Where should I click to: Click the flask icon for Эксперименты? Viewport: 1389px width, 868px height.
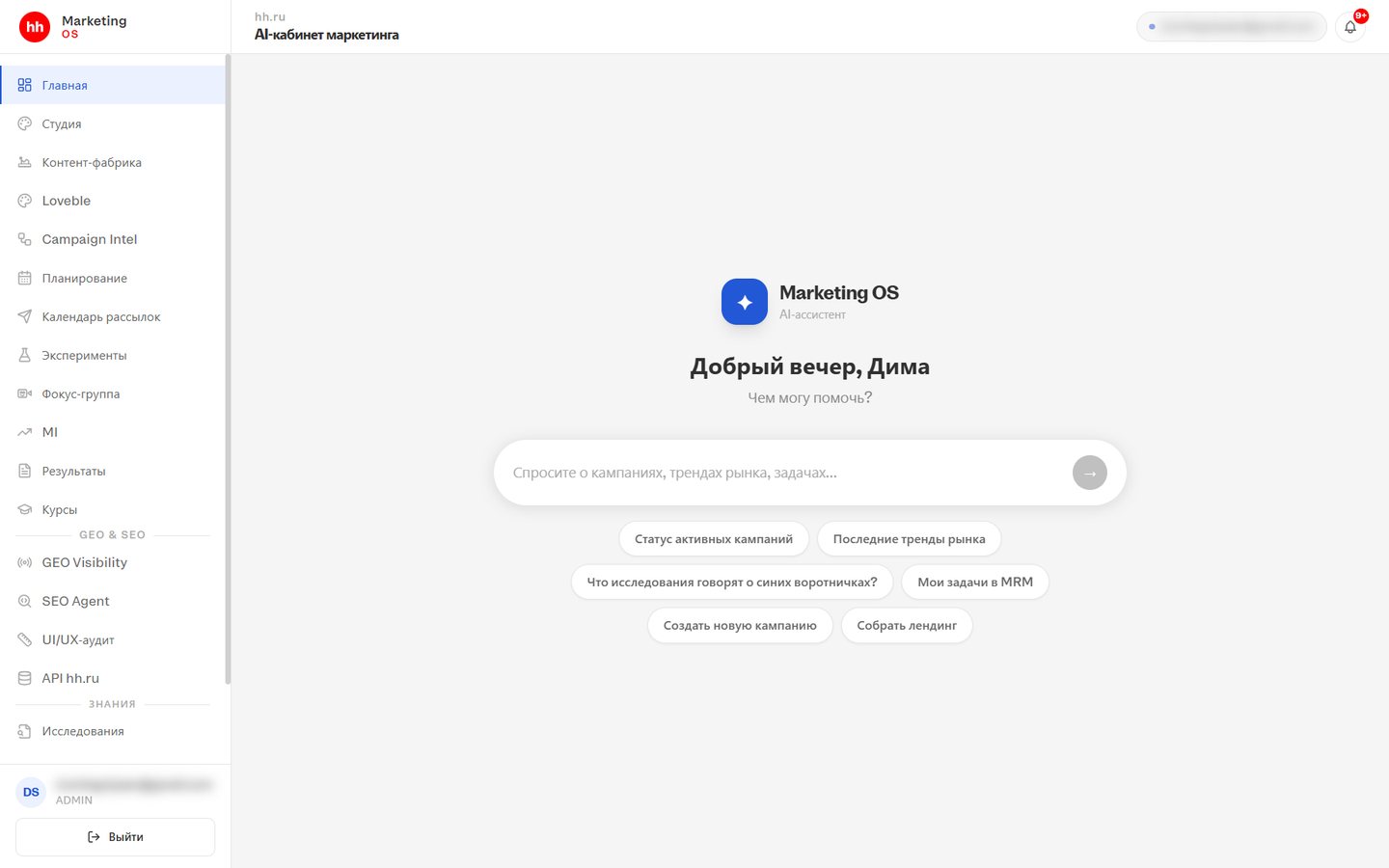point(25,355)
